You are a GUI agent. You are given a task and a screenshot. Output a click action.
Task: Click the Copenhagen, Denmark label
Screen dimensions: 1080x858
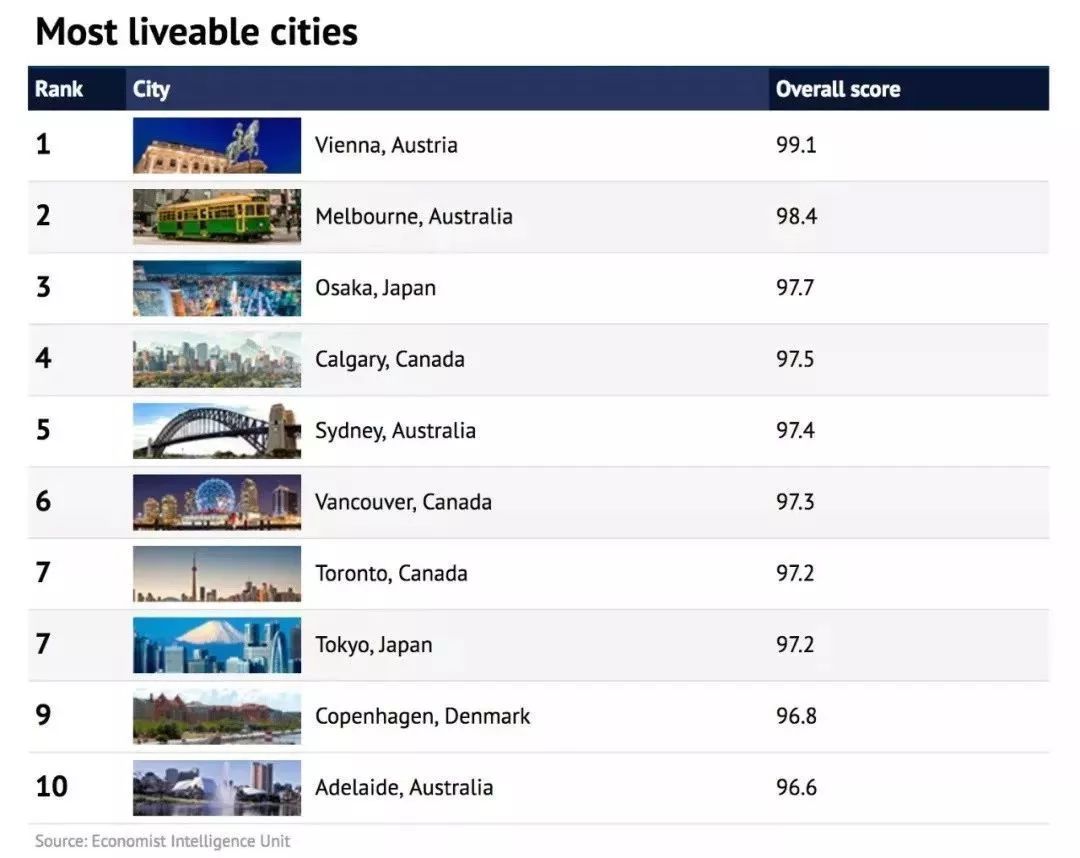point(422,716)
